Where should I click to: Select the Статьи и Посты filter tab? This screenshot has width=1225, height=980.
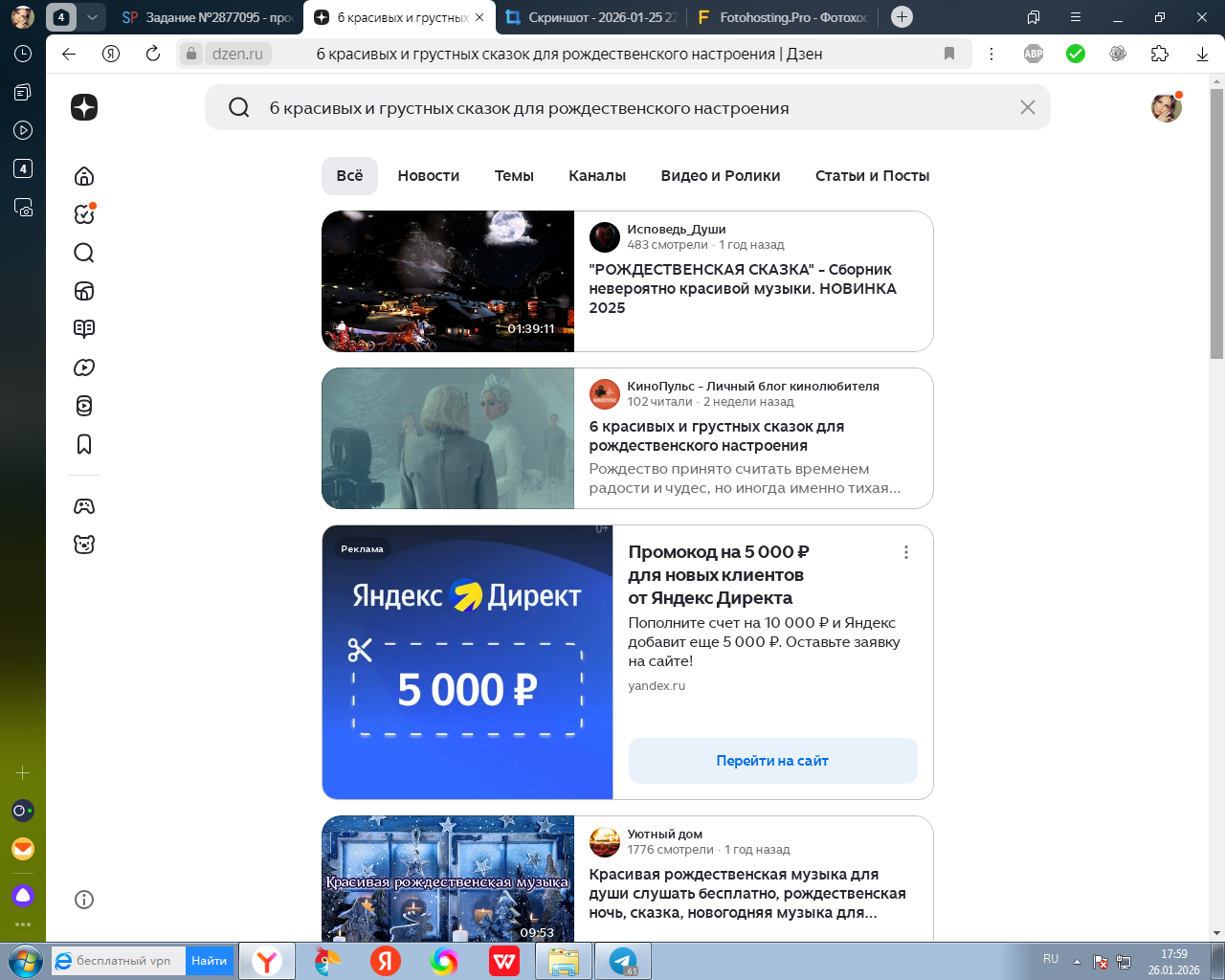click(x=873, y=176)
